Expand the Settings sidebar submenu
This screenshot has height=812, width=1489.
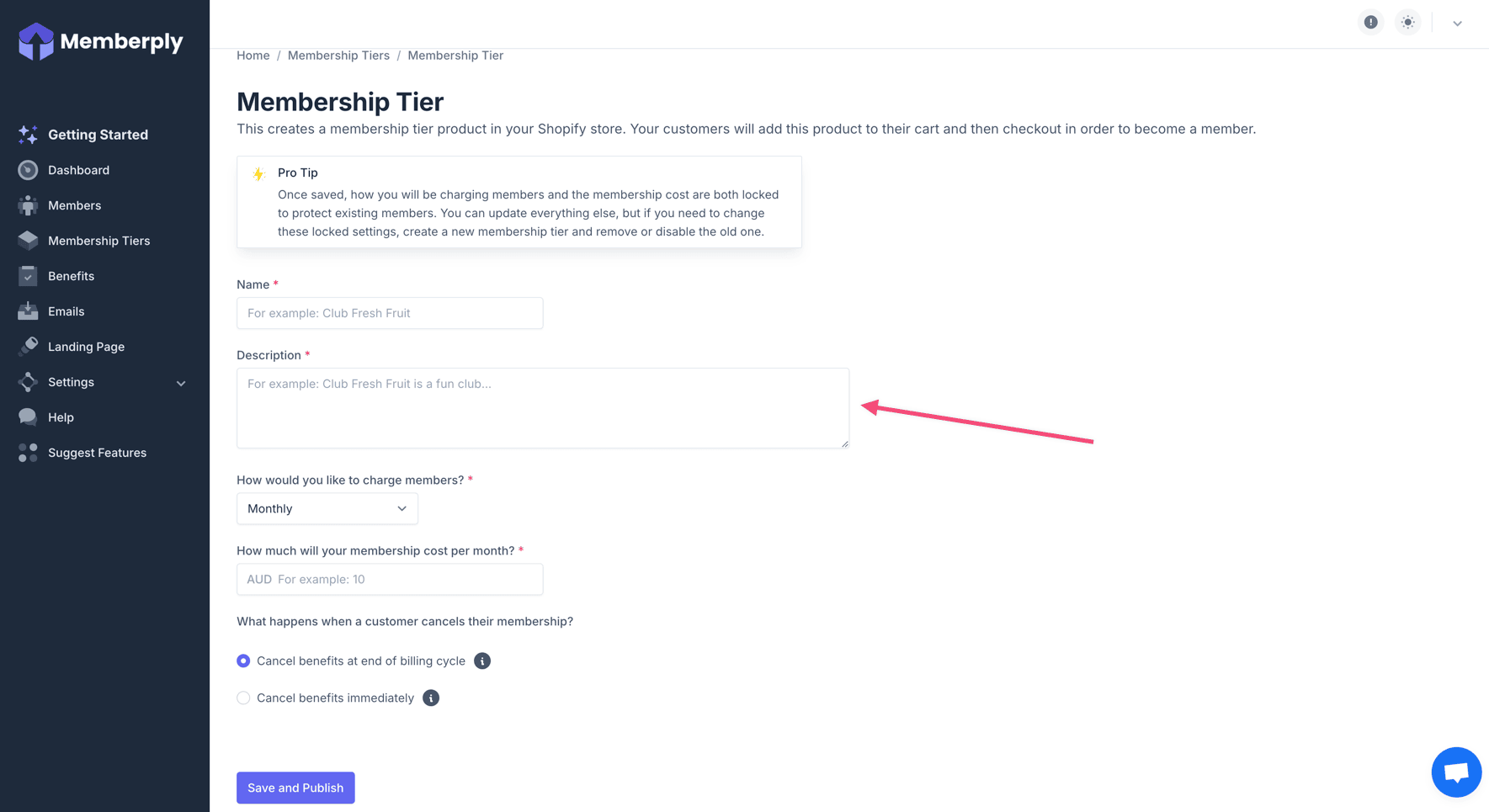click(x=181, y=383)
